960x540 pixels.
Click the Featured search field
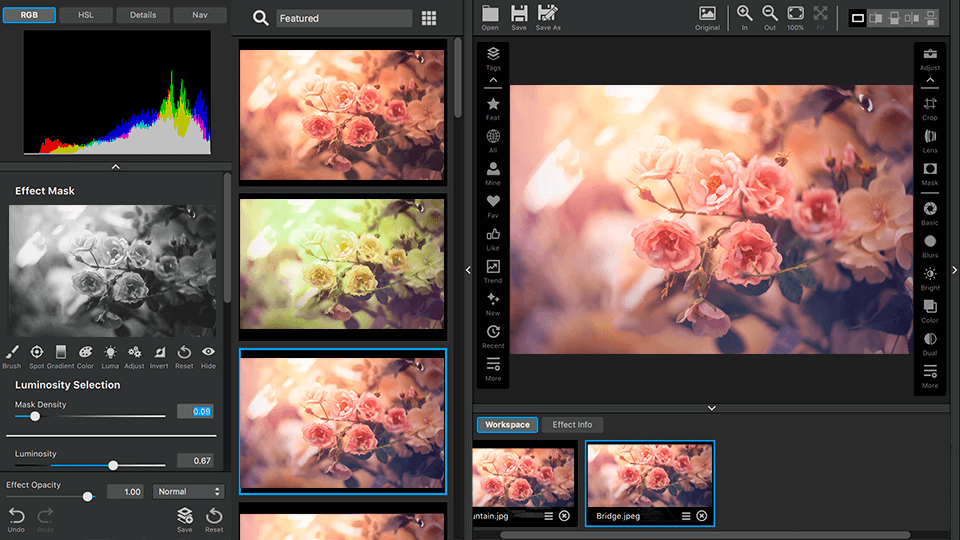[x=344, y=18]
